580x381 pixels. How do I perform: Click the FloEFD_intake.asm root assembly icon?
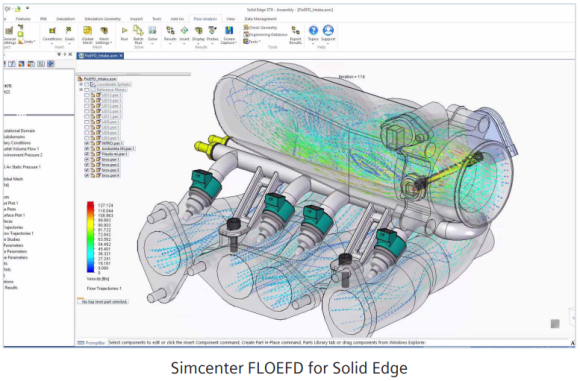click(x=80, y=79)
